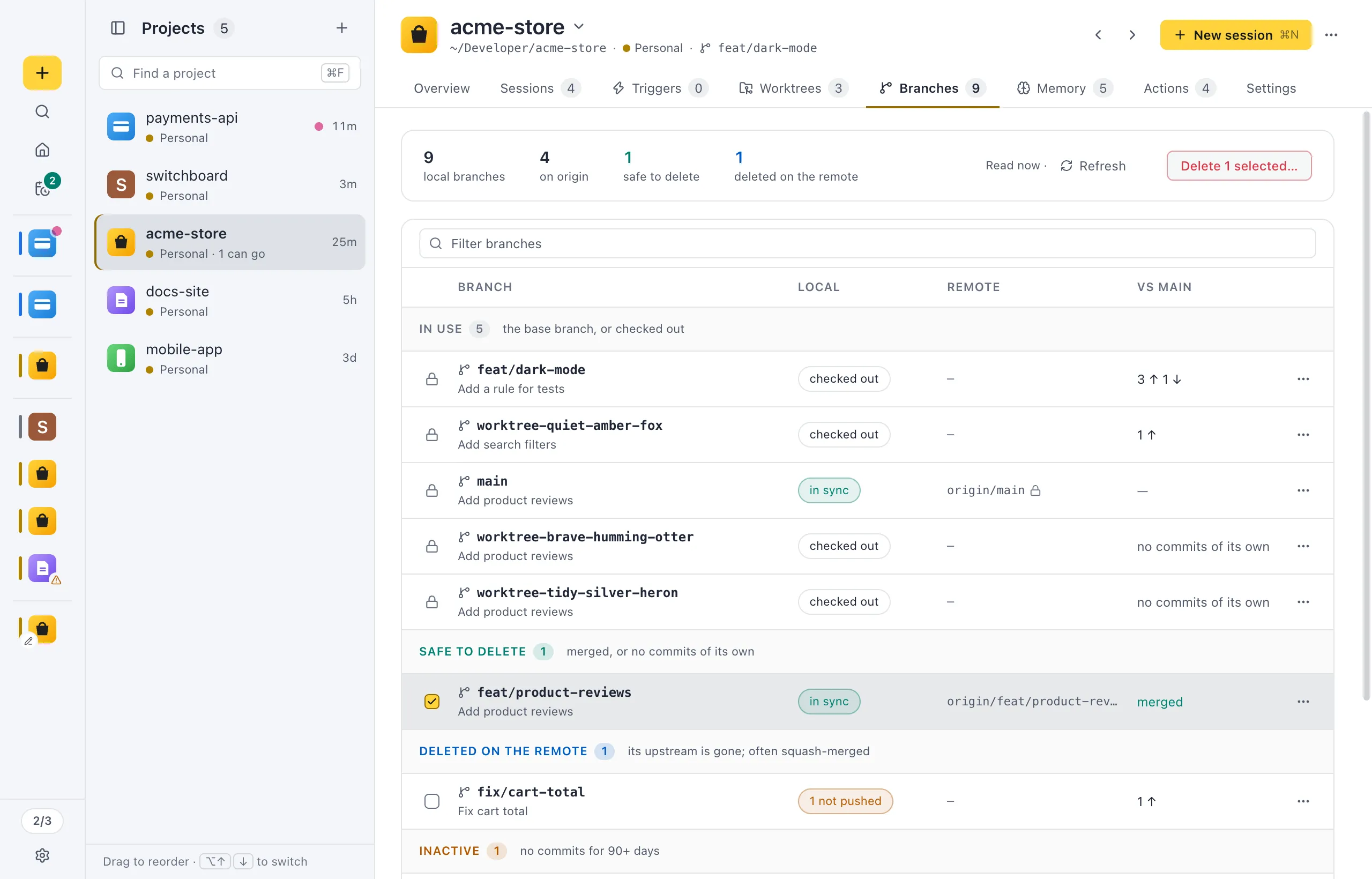Open the ellipsis menu for worktree-tidy-silver-heron

click(x=1303, y=602)
